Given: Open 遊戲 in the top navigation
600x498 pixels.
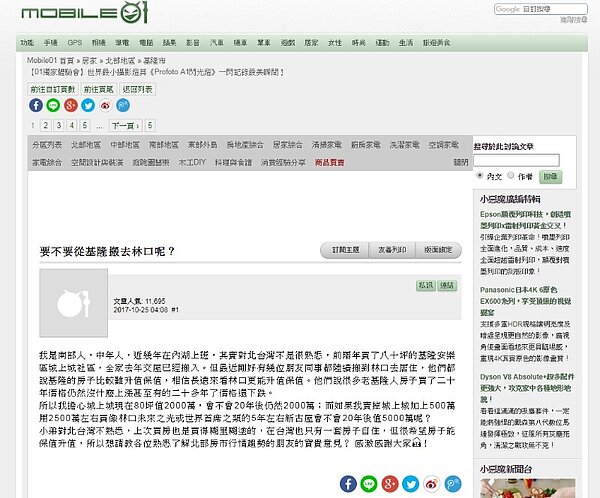Looking at the screenshot, I should click(x=288, y=42).
